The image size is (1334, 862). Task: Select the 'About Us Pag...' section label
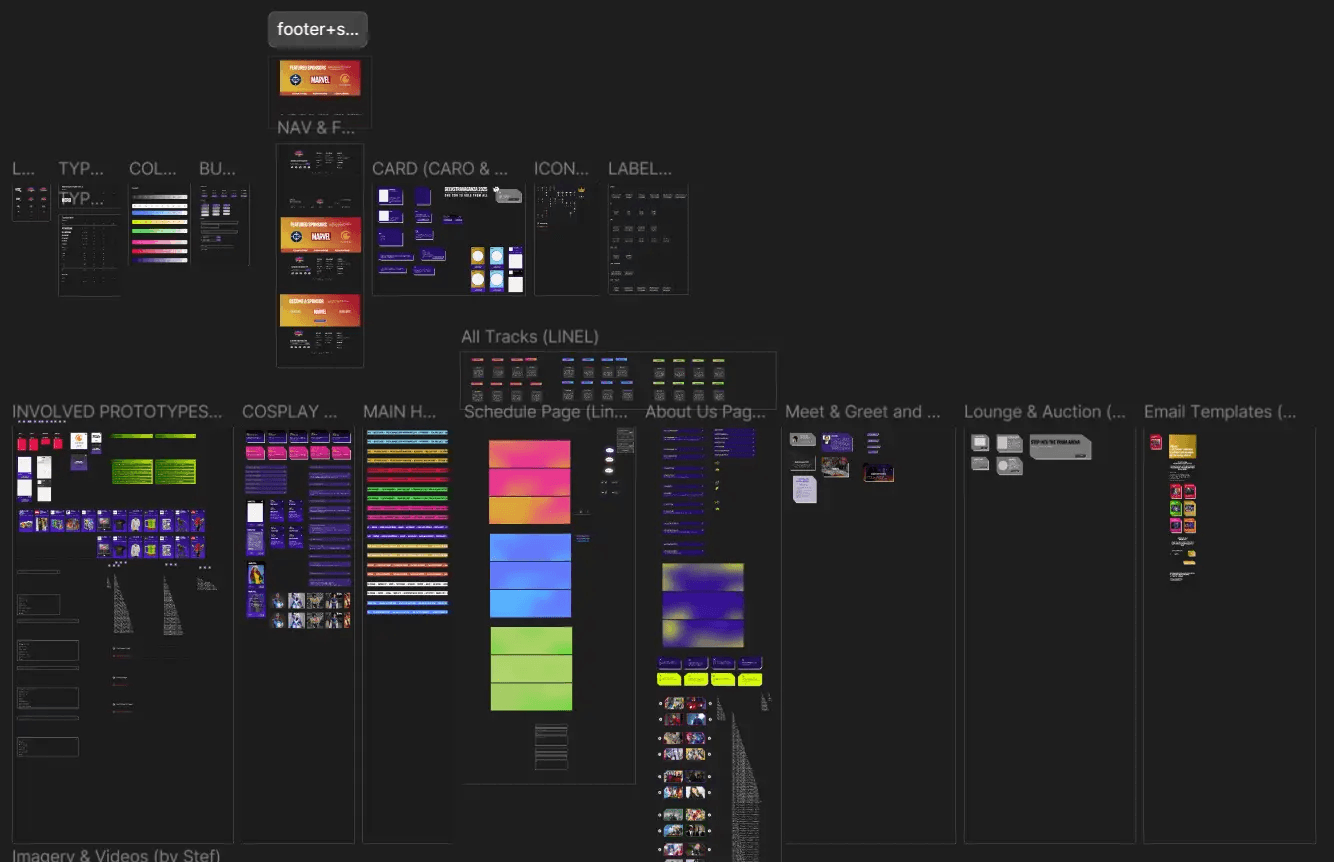click(x=706, y=412)
